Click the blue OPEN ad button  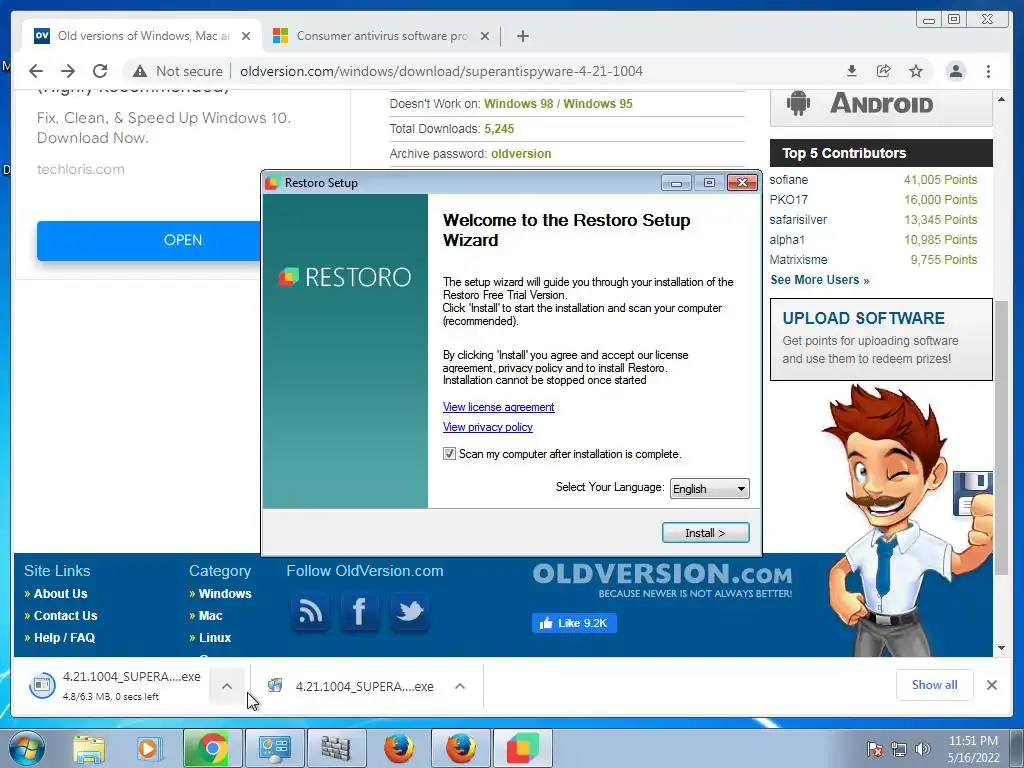[x=148, y=240]
